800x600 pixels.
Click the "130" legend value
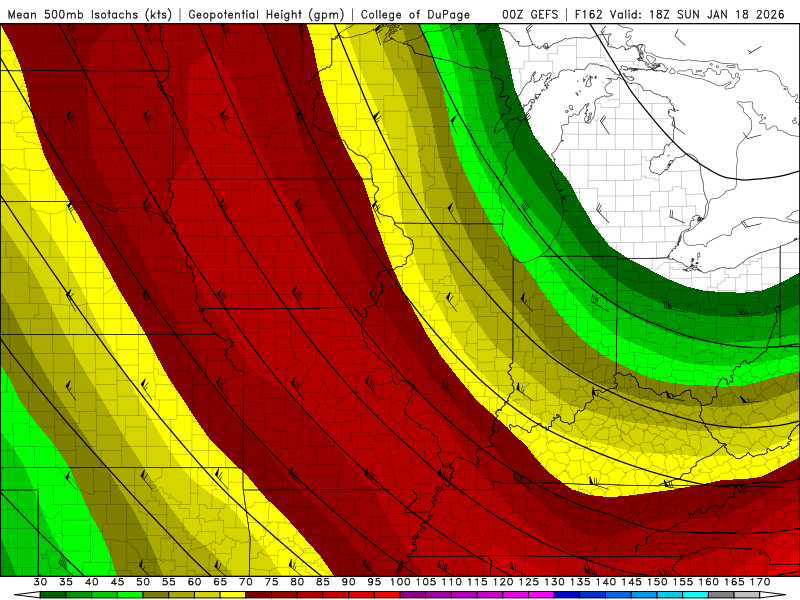tap(555, 582)
